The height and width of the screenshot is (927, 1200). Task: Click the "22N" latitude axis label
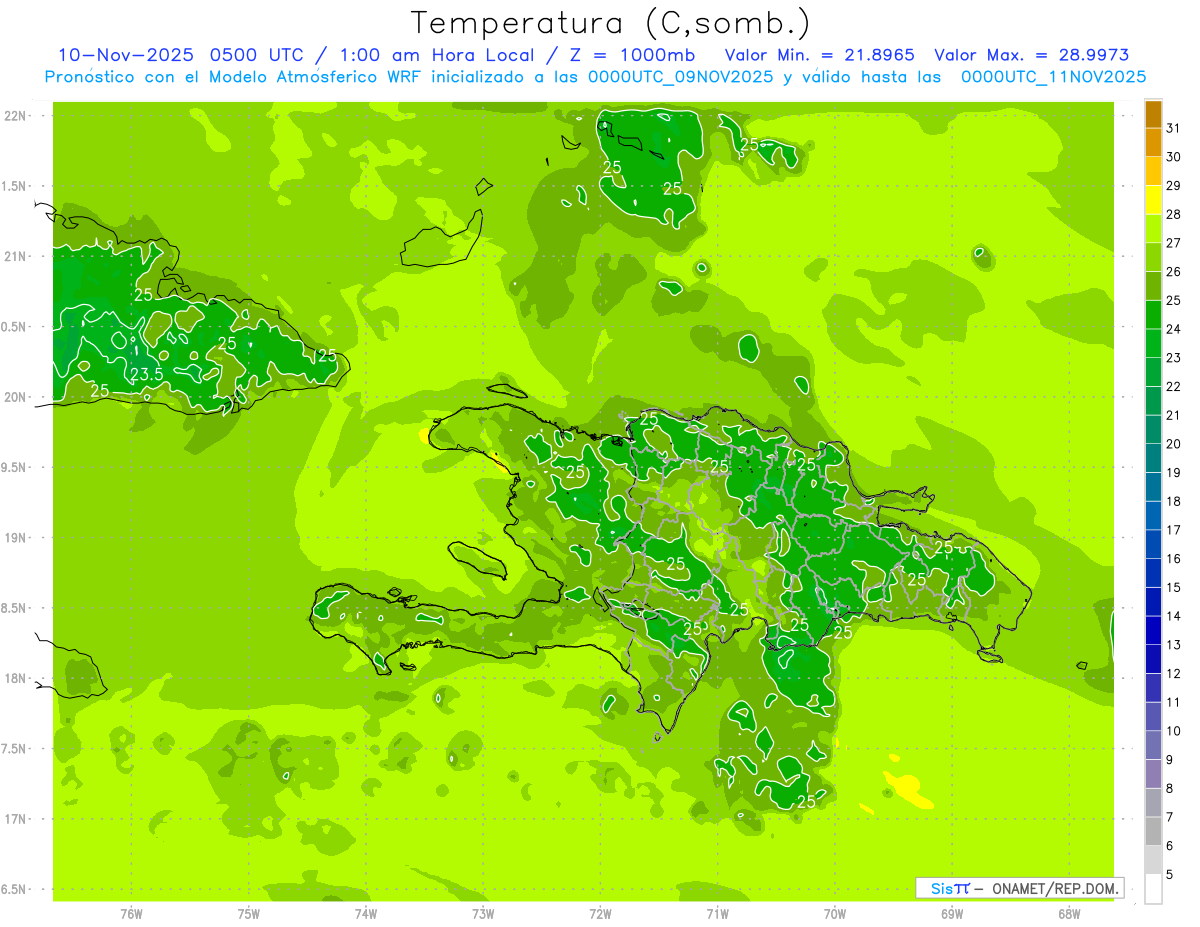tap(17, 116)
